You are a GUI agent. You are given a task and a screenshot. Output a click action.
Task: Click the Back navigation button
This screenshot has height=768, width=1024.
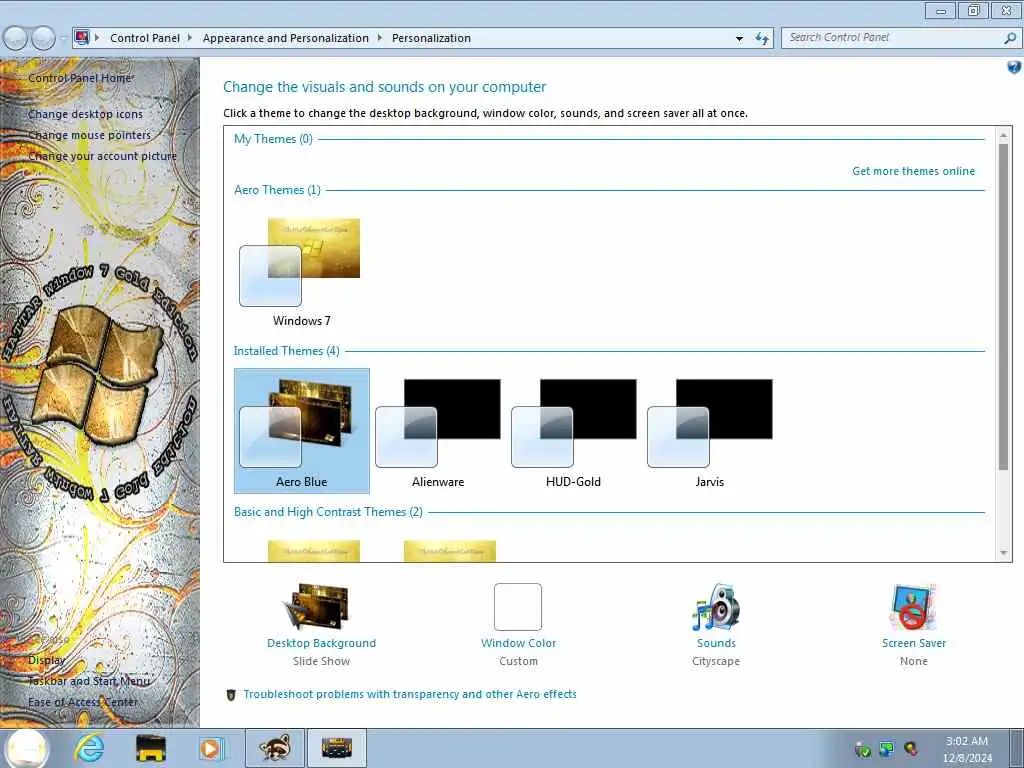click(15, 38)
